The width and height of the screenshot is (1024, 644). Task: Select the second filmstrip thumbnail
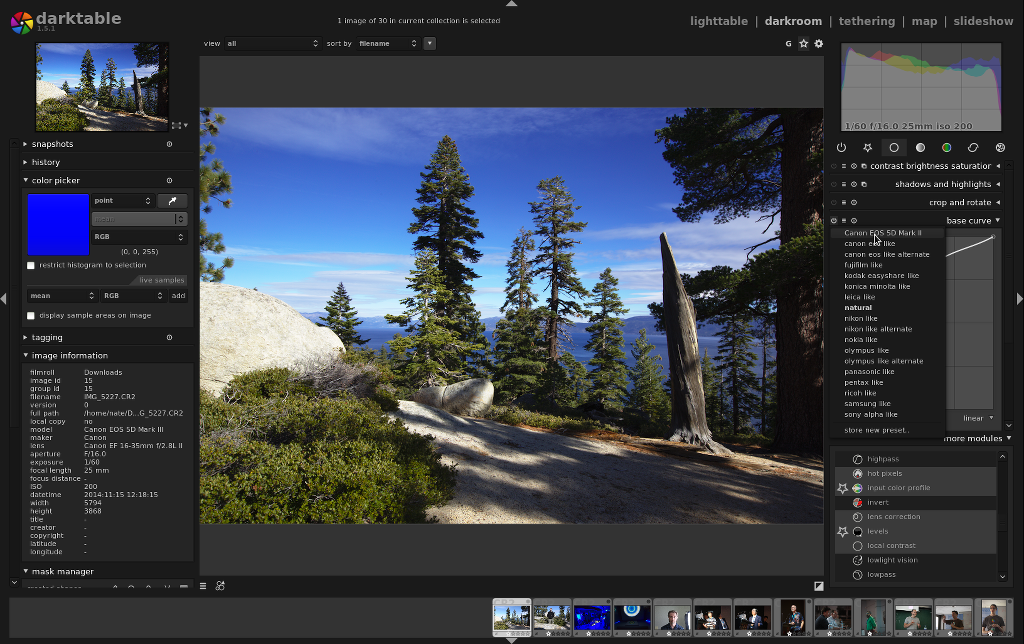coord(552,617)
